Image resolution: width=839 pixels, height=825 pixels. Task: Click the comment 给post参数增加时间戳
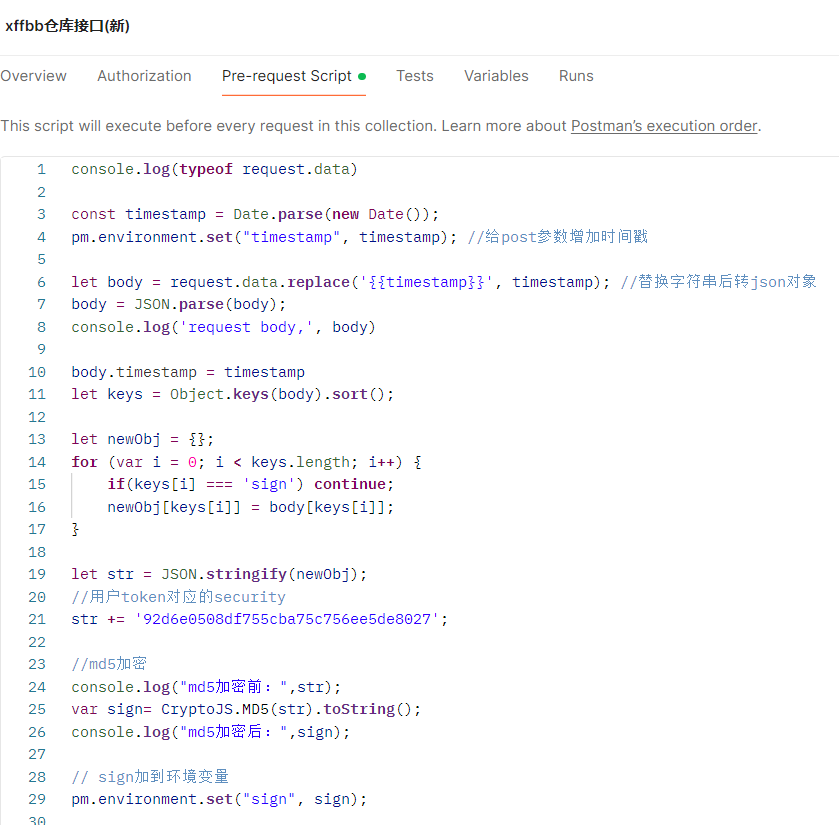tap(558, 236)
